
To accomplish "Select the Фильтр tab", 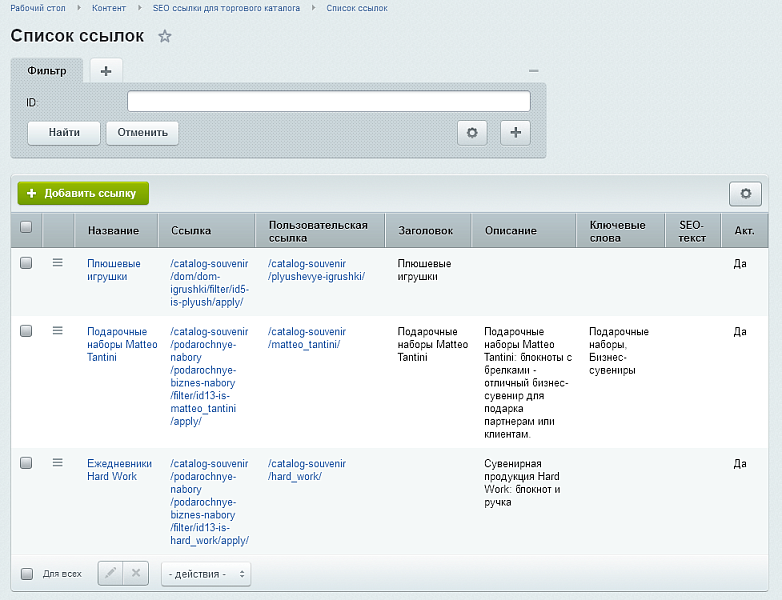I will pos(47,71).
